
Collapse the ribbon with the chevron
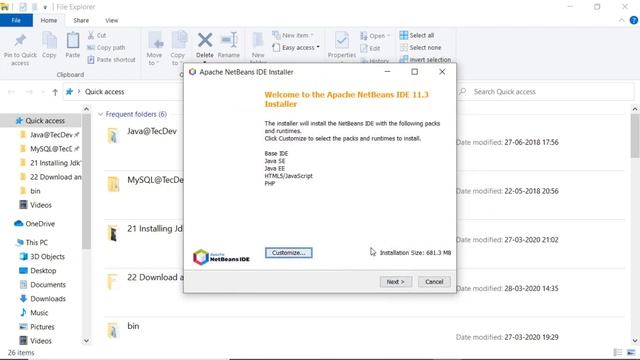[622, 20]
